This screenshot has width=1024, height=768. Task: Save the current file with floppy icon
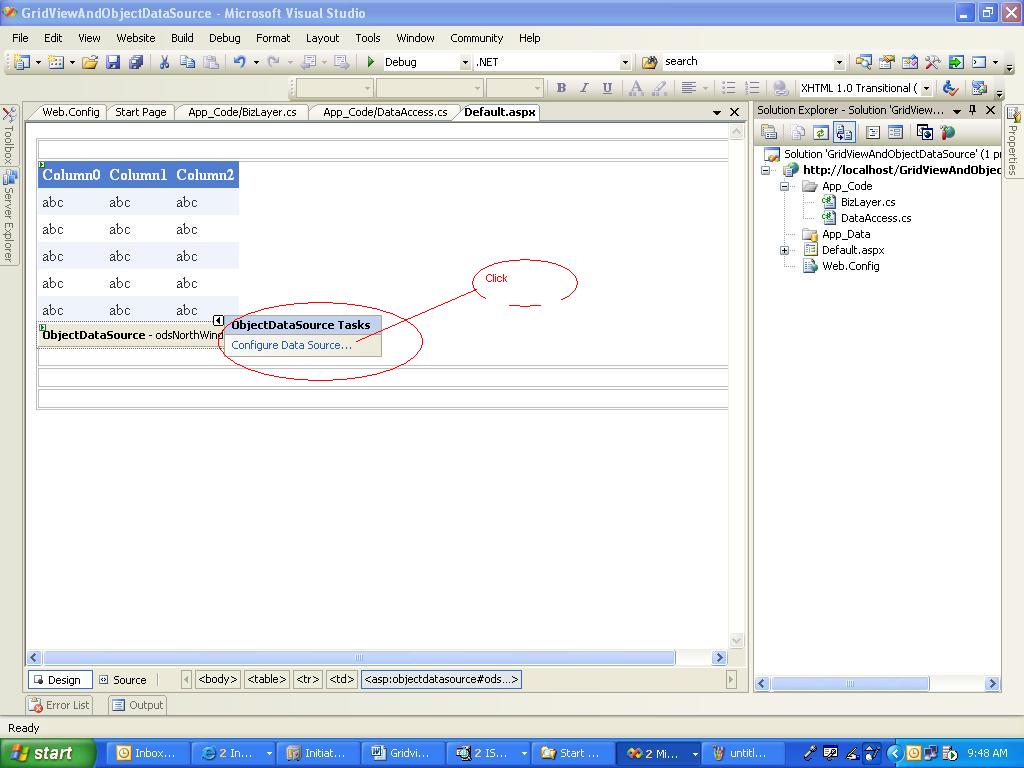[x=113, y=62]
